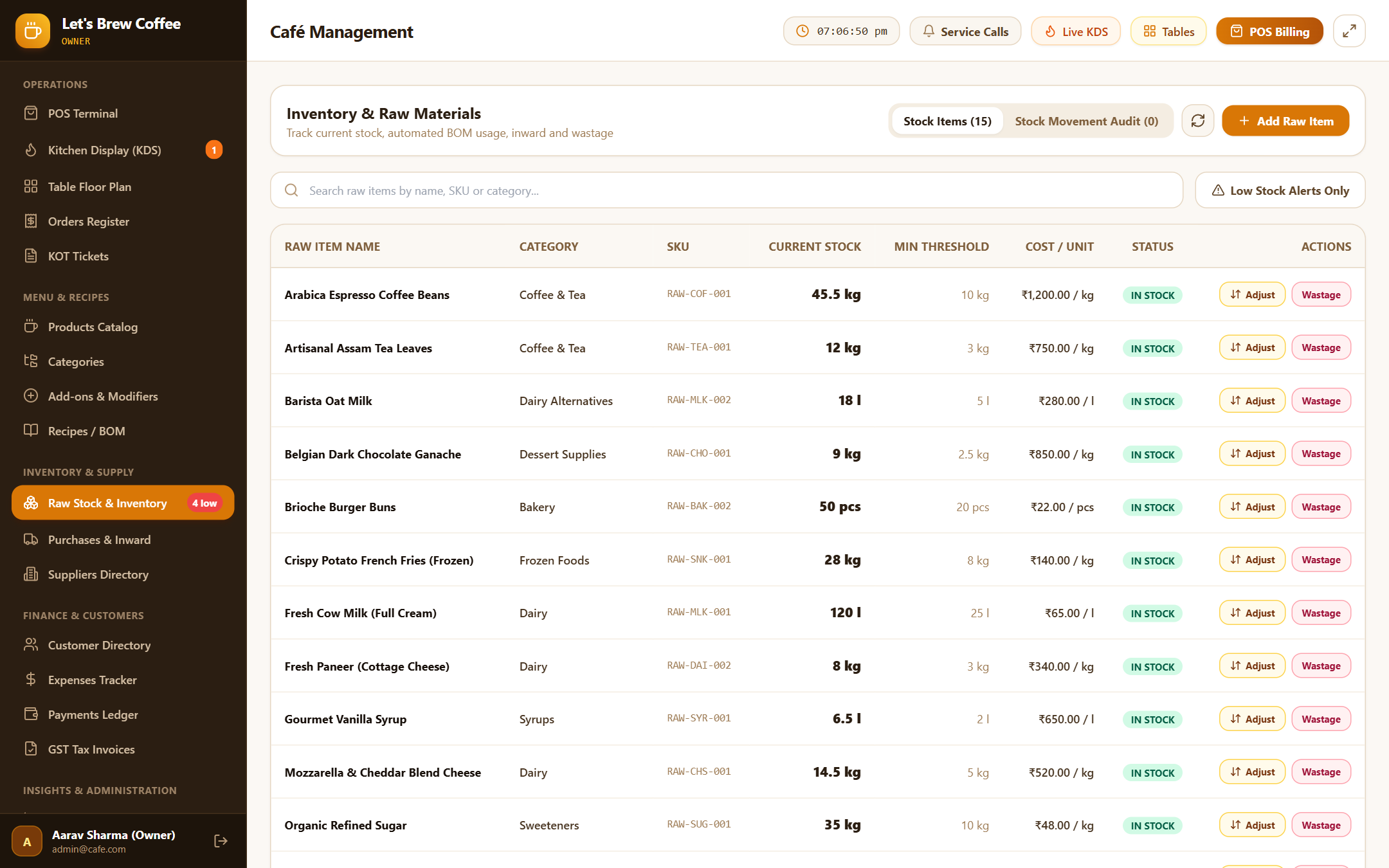This screenshot has width=1389, height=868.
Task: Adjust stock for Crispy Potato French Fries
Action: tap(1252, 560)
